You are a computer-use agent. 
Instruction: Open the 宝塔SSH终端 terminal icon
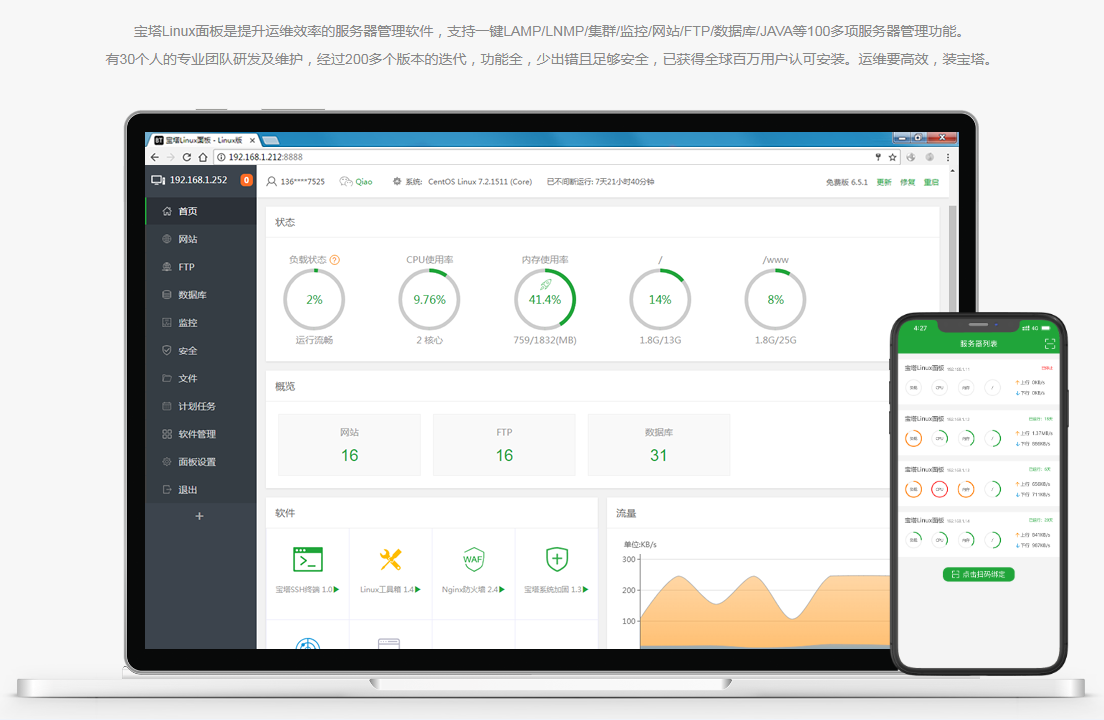point(307,559)
